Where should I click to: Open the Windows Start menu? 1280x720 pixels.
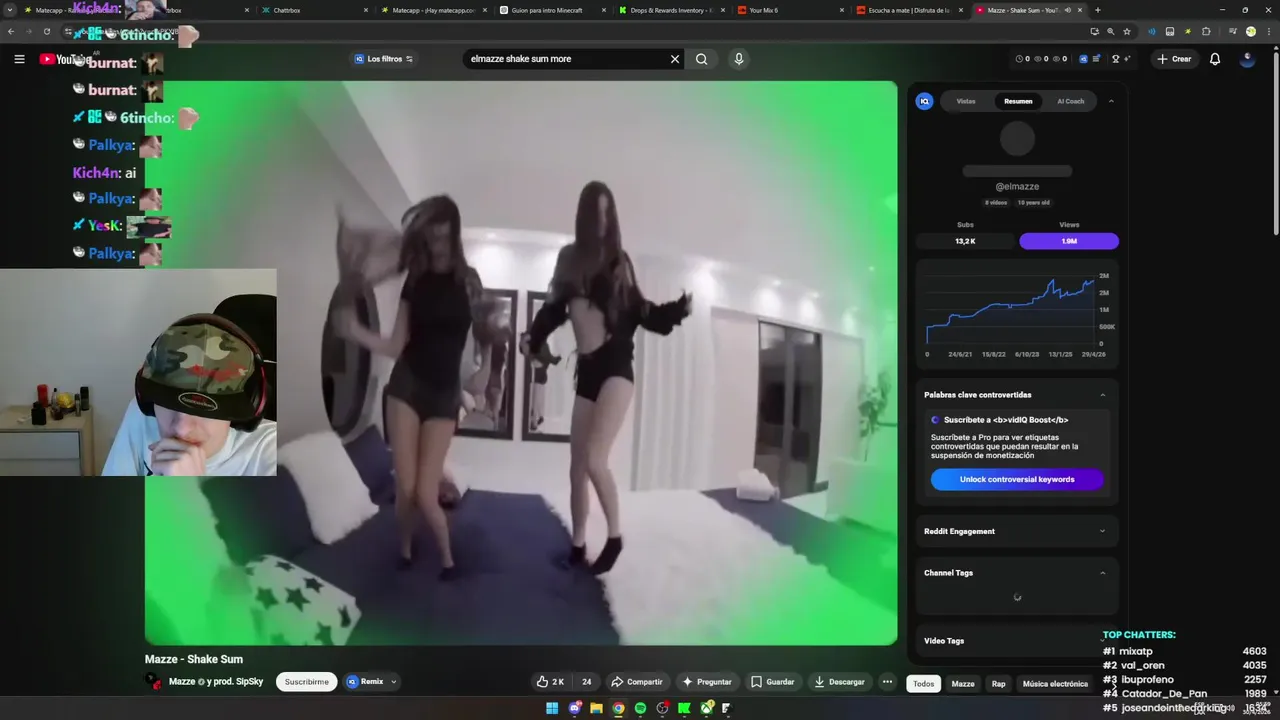(552, 708)
